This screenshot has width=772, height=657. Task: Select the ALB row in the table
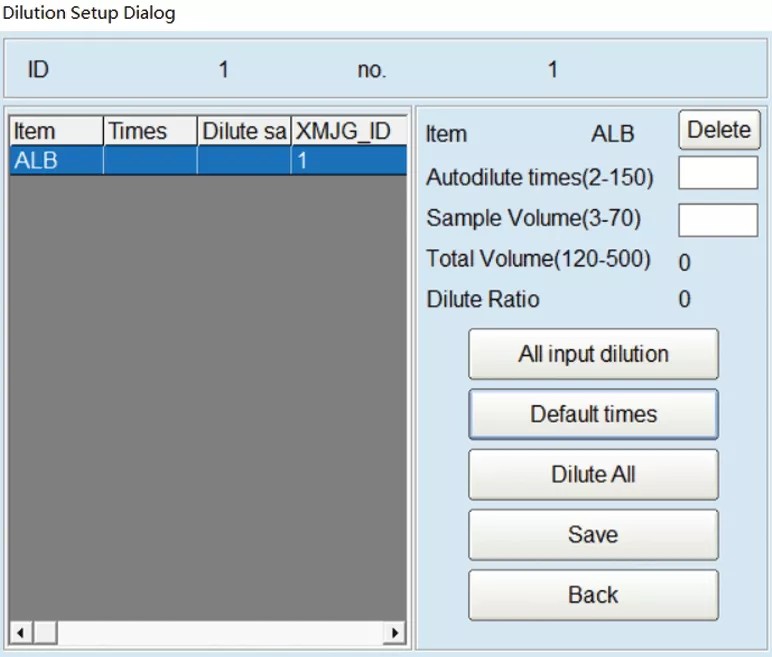point(208,160)
